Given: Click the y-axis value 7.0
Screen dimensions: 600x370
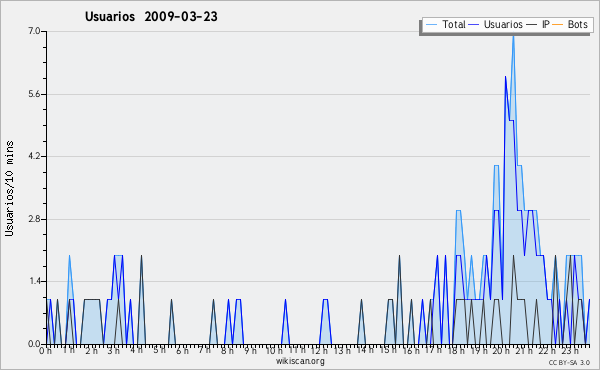Looking at the screenshot, I should 34,31.
